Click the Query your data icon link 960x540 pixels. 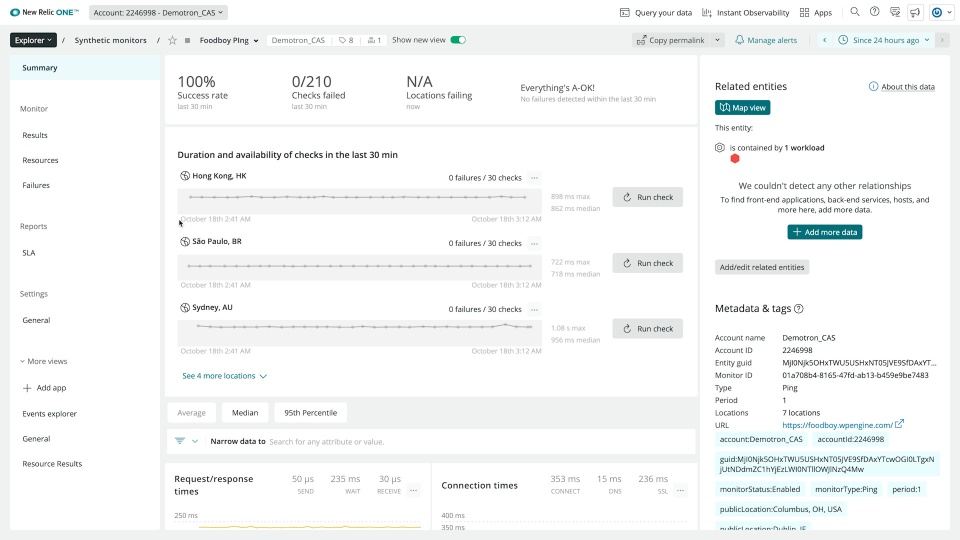click(x=656, y=13)
